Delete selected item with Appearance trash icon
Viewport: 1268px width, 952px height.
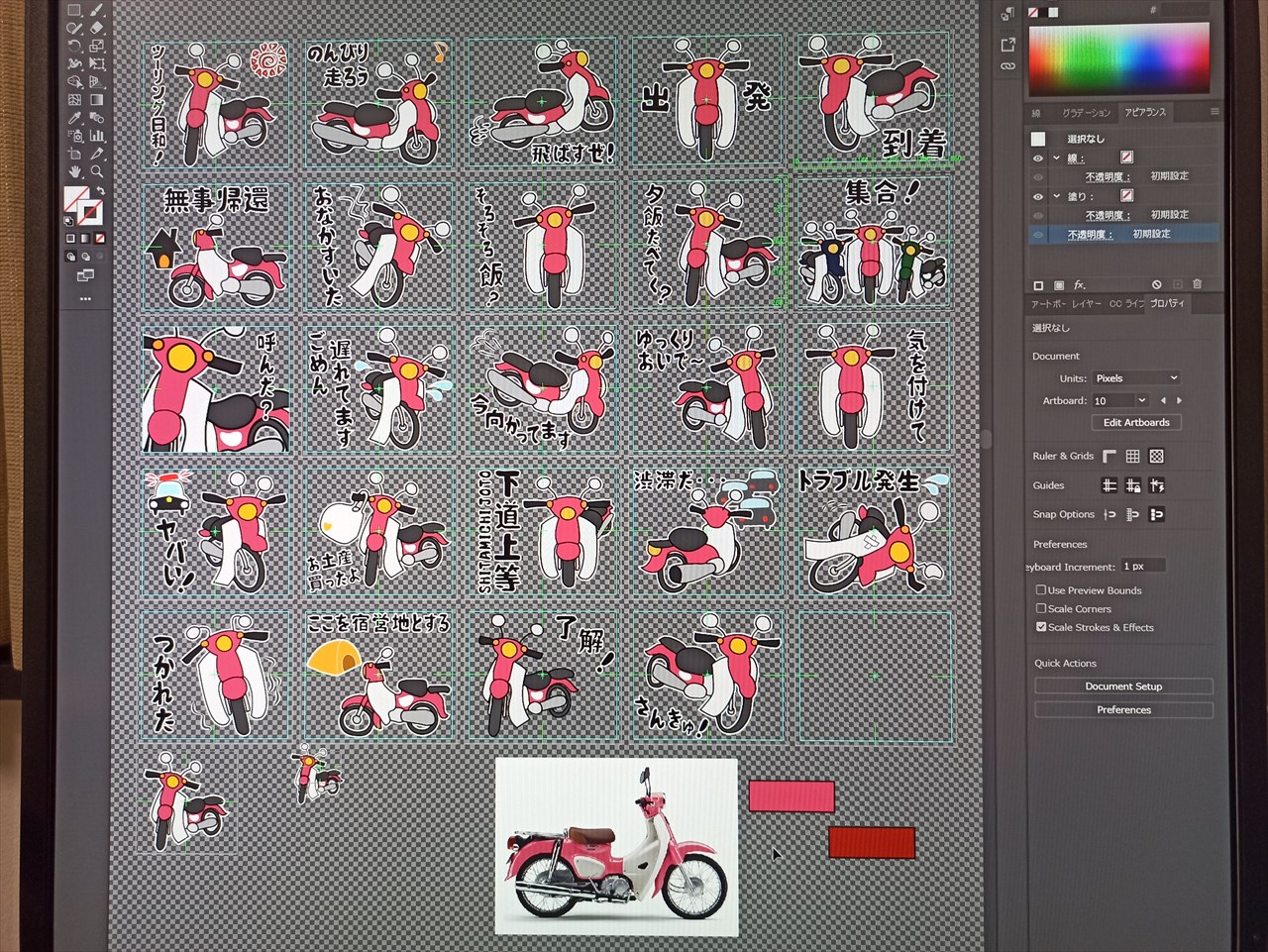[x=1197, y=284]
